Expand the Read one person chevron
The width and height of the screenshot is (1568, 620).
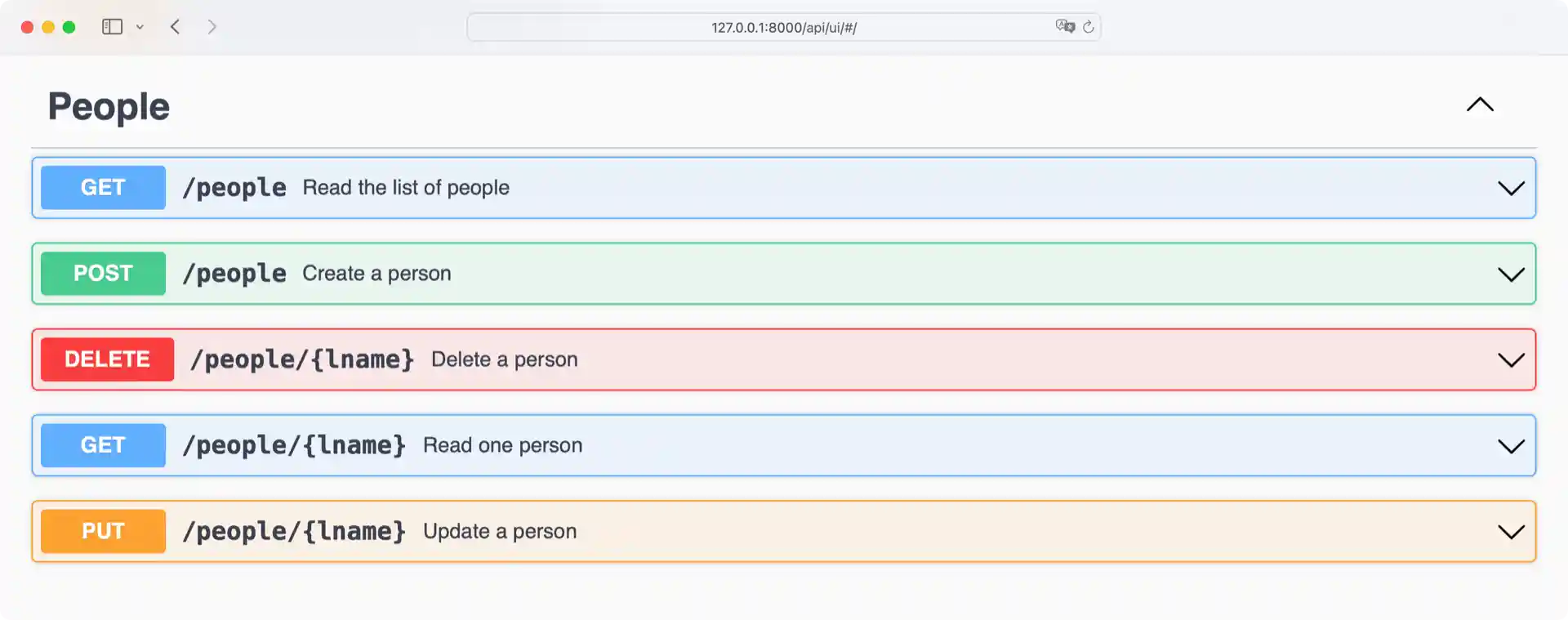click(x=1511, y=446)
